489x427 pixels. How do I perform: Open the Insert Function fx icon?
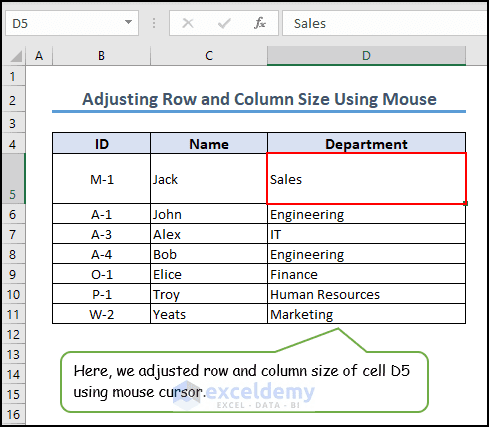point(260,23)
